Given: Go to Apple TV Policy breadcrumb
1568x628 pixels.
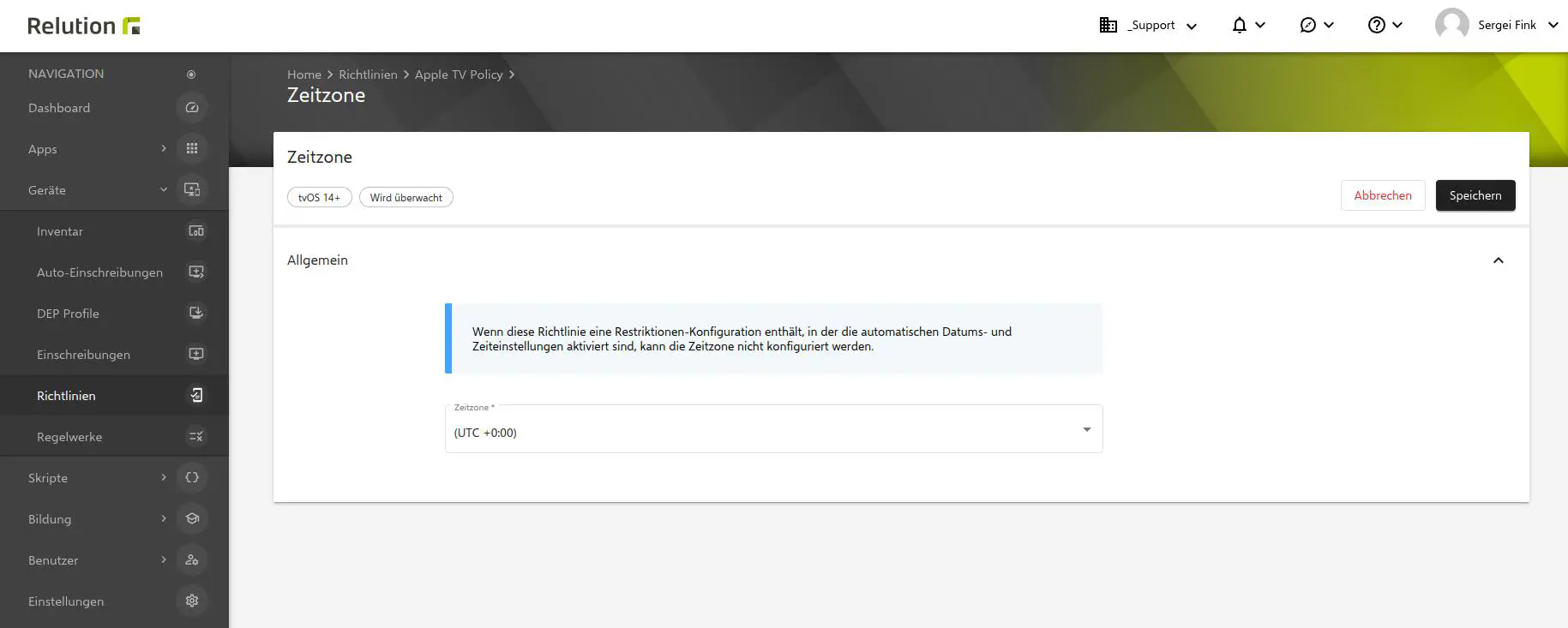Looking at the screenshot, I should pos(459,75).
